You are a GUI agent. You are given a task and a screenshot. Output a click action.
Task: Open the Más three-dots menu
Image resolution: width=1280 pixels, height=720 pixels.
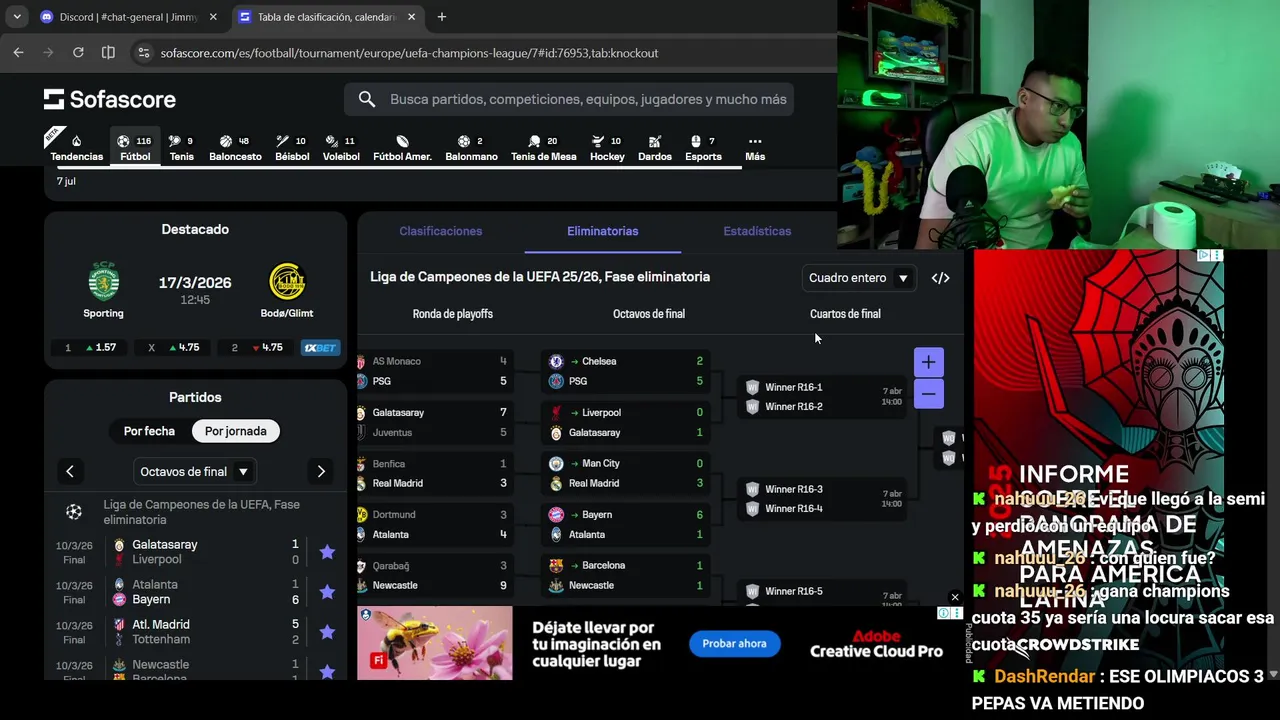pyautogui.click(x=755, y=148)
